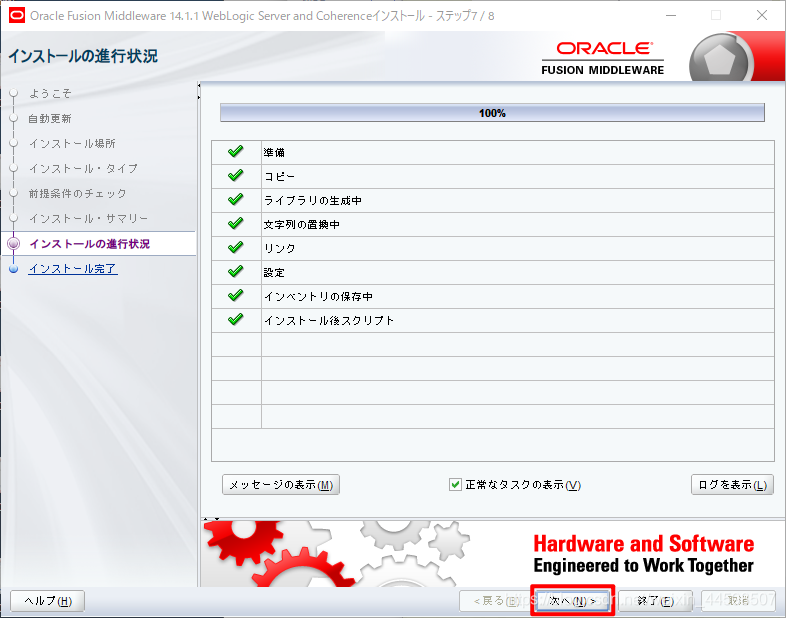
Task: Click the green checkmark beside 設定
Action: pos(236,272)
